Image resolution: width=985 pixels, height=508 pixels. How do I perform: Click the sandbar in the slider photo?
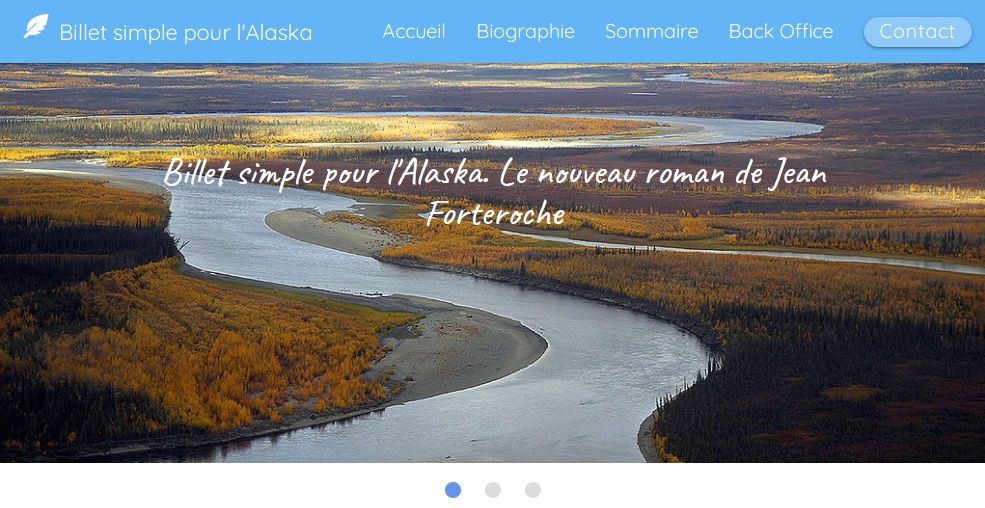point(465,352)
